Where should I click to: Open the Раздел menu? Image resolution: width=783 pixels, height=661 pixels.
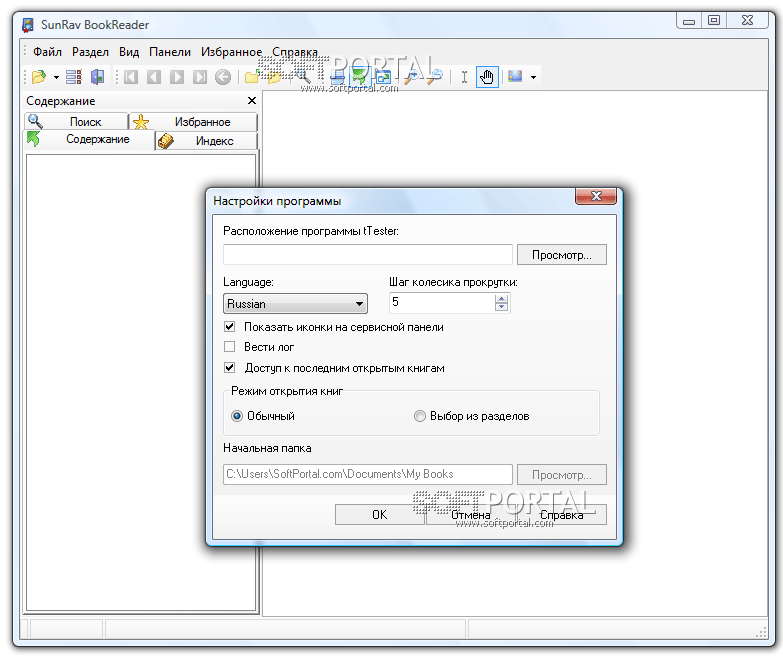point(90,52)
